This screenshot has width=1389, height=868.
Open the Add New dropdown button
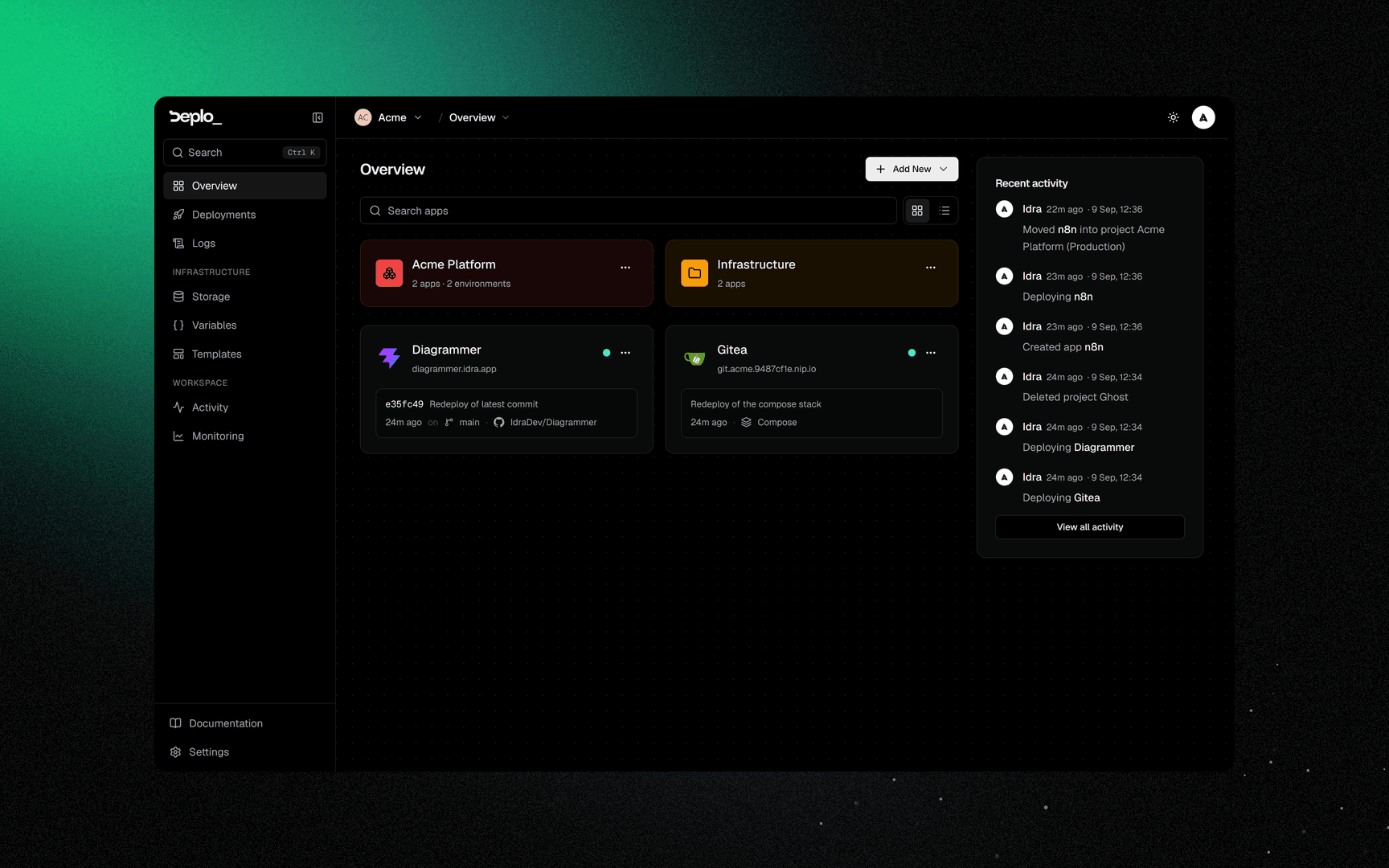(912, 169)
